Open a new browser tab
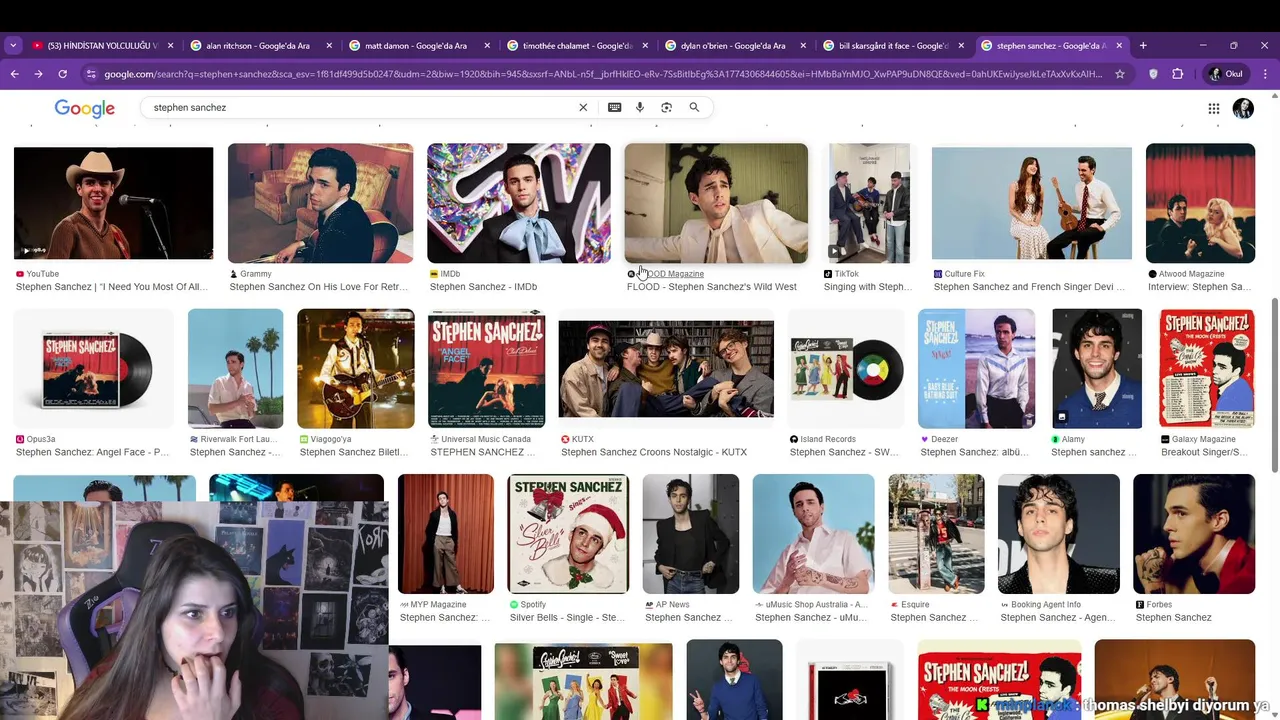Image resolution: width=1280 pixels, height=720 pixels. (1143, 45)
